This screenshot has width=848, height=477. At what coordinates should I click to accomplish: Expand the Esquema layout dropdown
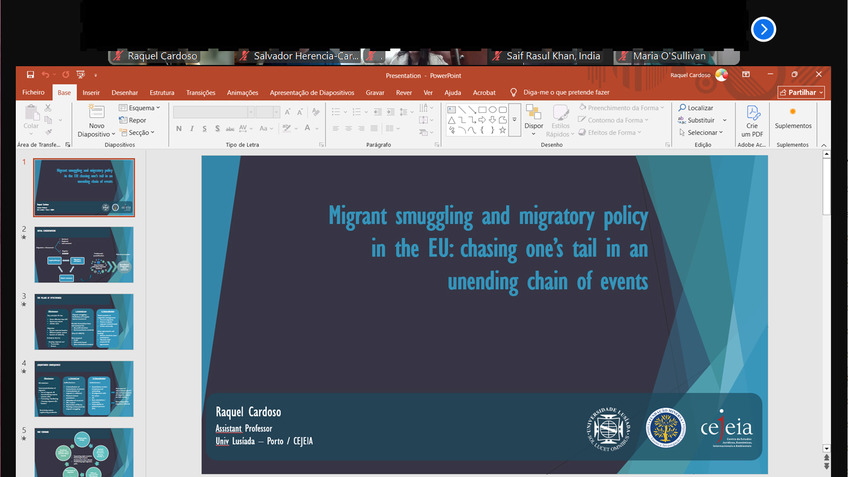point(137,108)
